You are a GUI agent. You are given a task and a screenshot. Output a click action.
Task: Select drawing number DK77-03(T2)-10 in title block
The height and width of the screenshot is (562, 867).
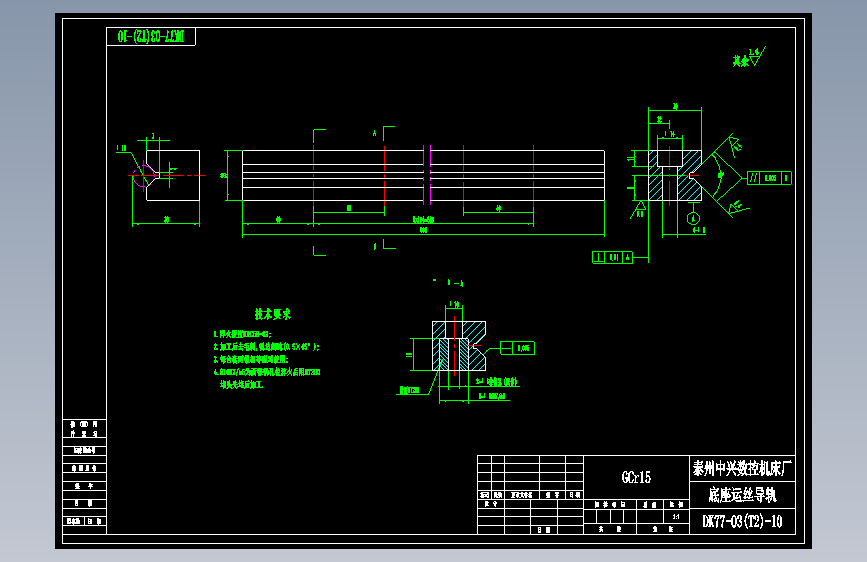pyautogui.click(x=742, y=521)
